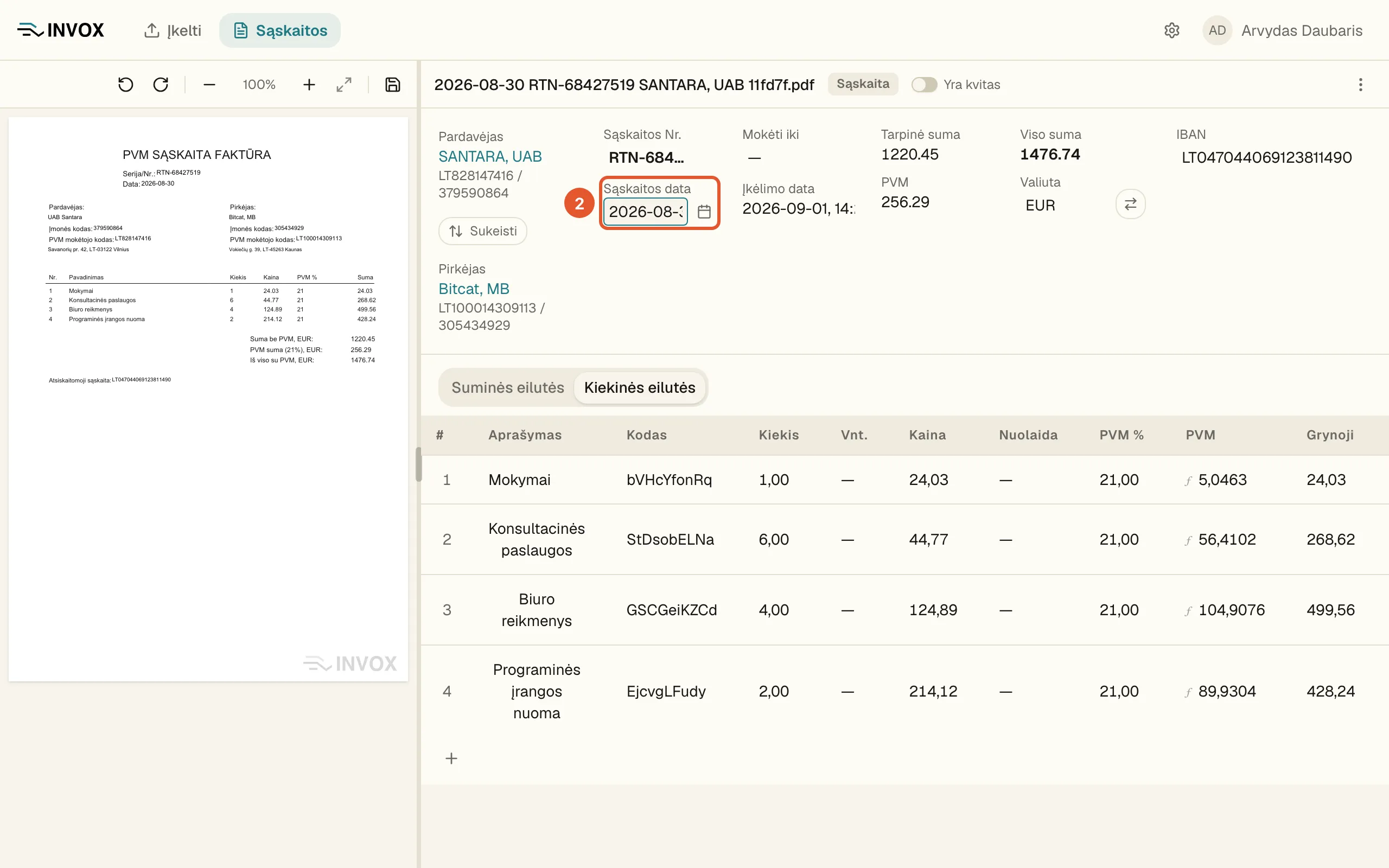Click the formula icon beside PVM 56,4102
This screenshot has height=868, width=1389.
click(1188, 541)
